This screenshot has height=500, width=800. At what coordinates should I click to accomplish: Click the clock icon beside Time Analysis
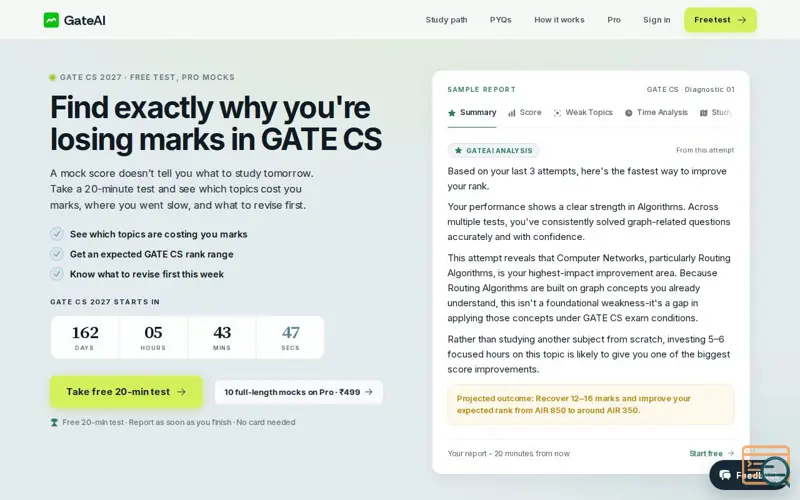[629, 113]
